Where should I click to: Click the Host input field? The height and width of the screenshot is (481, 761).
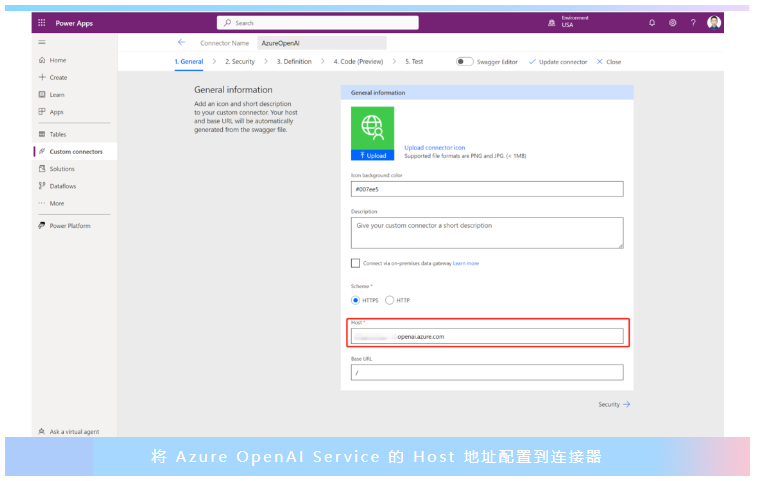point(487,336)
